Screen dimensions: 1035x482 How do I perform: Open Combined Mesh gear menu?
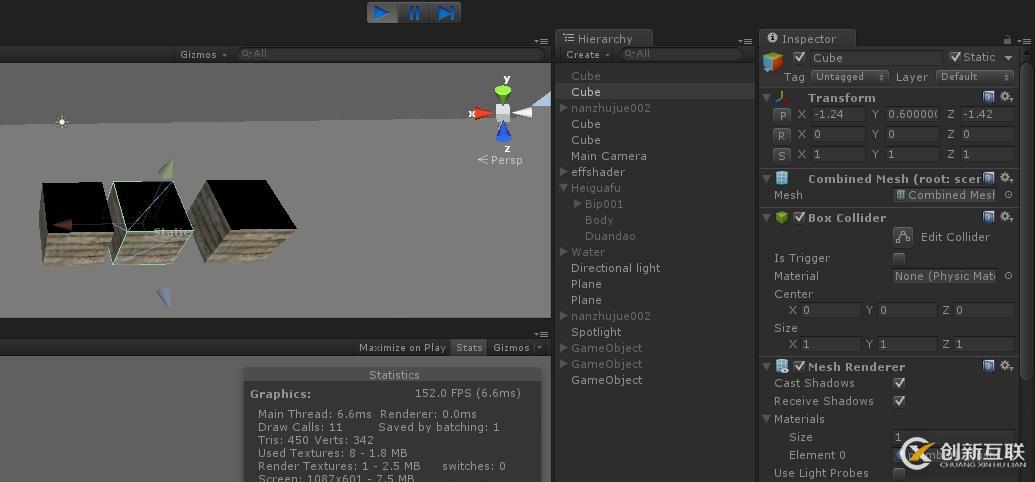1006,178
